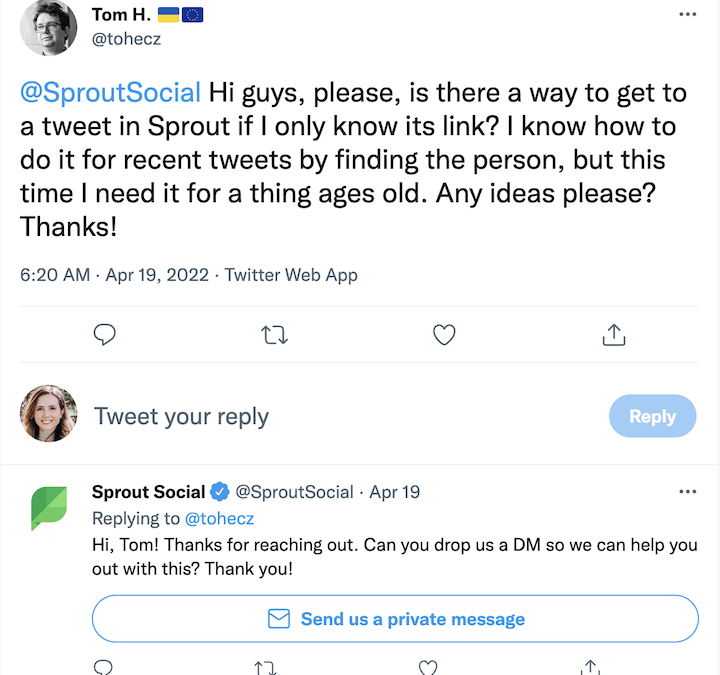The width and height of the screenshot is (720, 675).
Task: Click the Sprout Social verified badge
Action: (220, 492)
